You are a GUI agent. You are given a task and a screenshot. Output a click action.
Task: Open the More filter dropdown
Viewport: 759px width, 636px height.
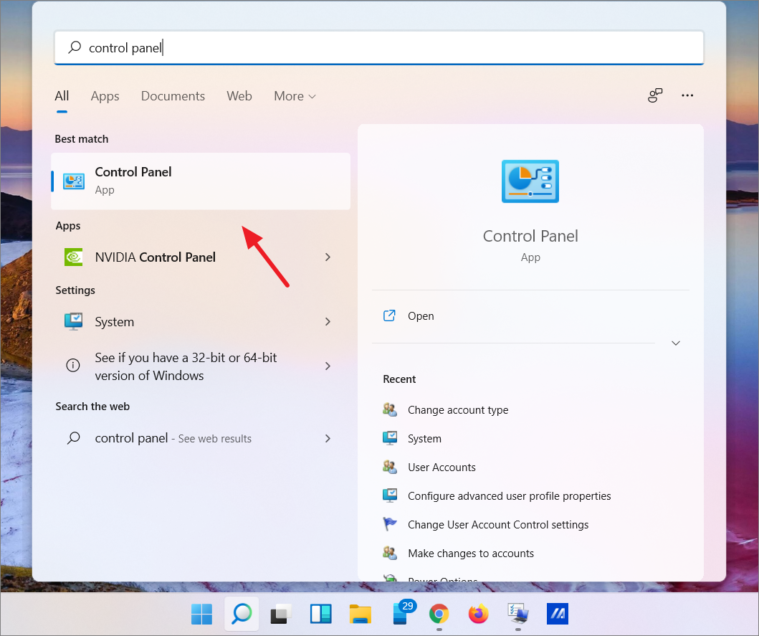[295, 96]
